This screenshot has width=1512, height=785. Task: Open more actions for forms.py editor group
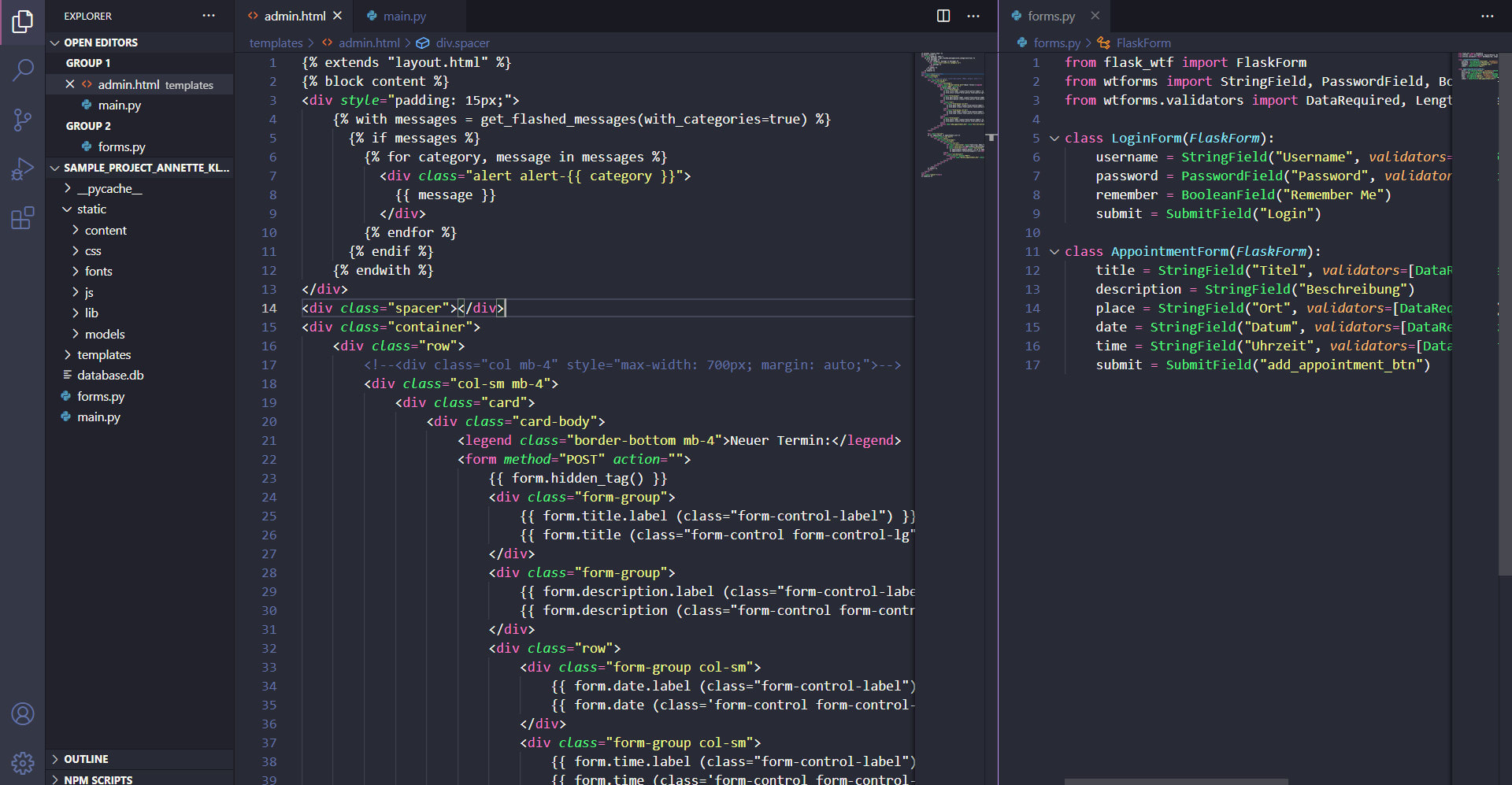point(1487,16)
